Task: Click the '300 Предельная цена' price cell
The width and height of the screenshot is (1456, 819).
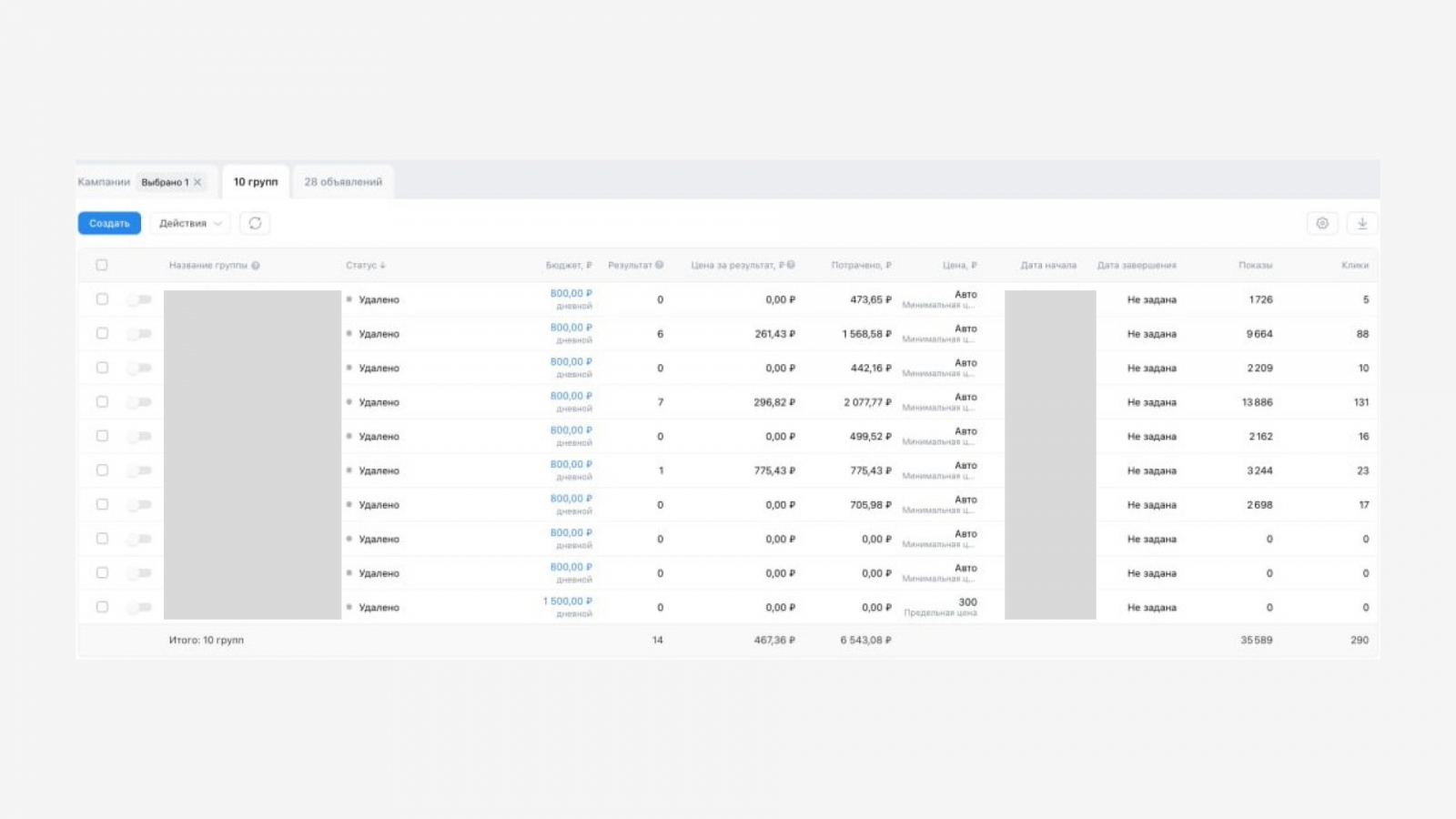Action: pos(941,607)
